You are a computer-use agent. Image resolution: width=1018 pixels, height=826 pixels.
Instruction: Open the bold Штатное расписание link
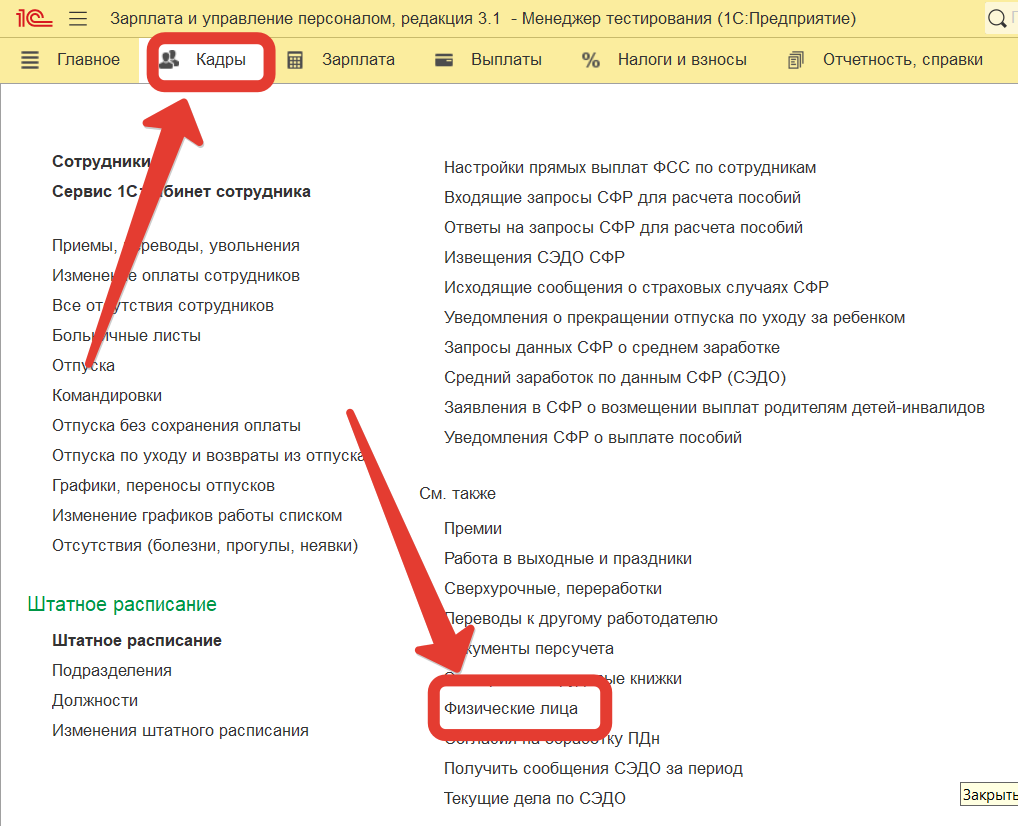[x=137, y=640]
